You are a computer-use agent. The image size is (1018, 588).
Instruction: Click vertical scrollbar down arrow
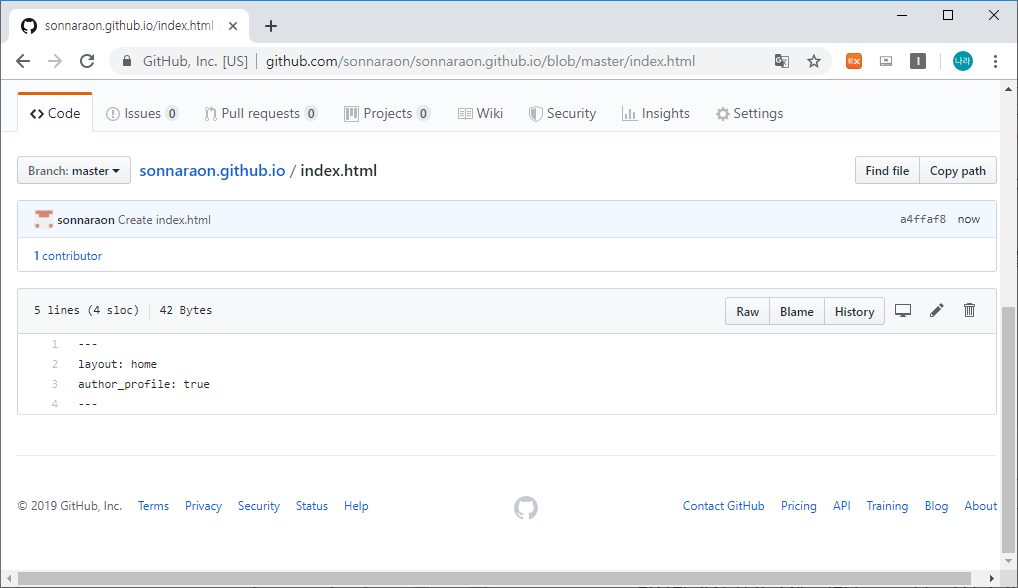coord(1008,561)
